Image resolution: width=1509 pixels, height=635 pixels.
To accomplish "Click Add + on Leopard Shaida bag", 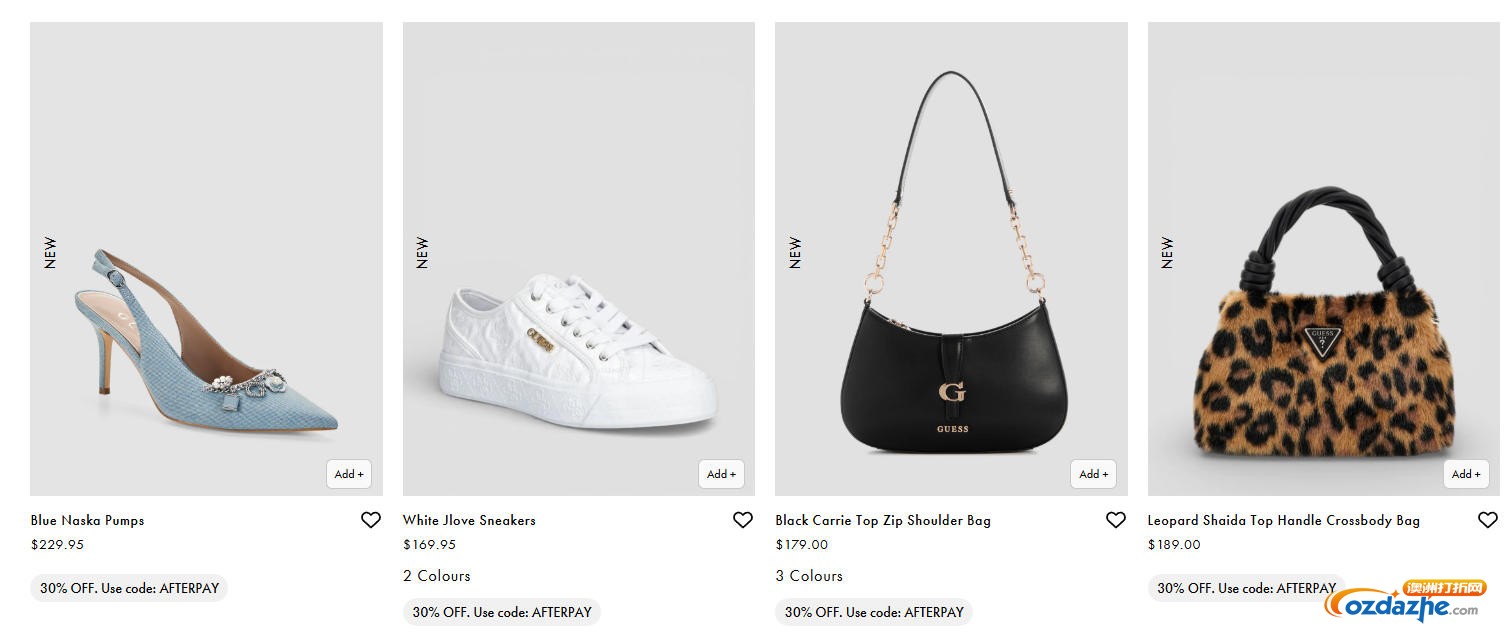I will coord(1466,474).
